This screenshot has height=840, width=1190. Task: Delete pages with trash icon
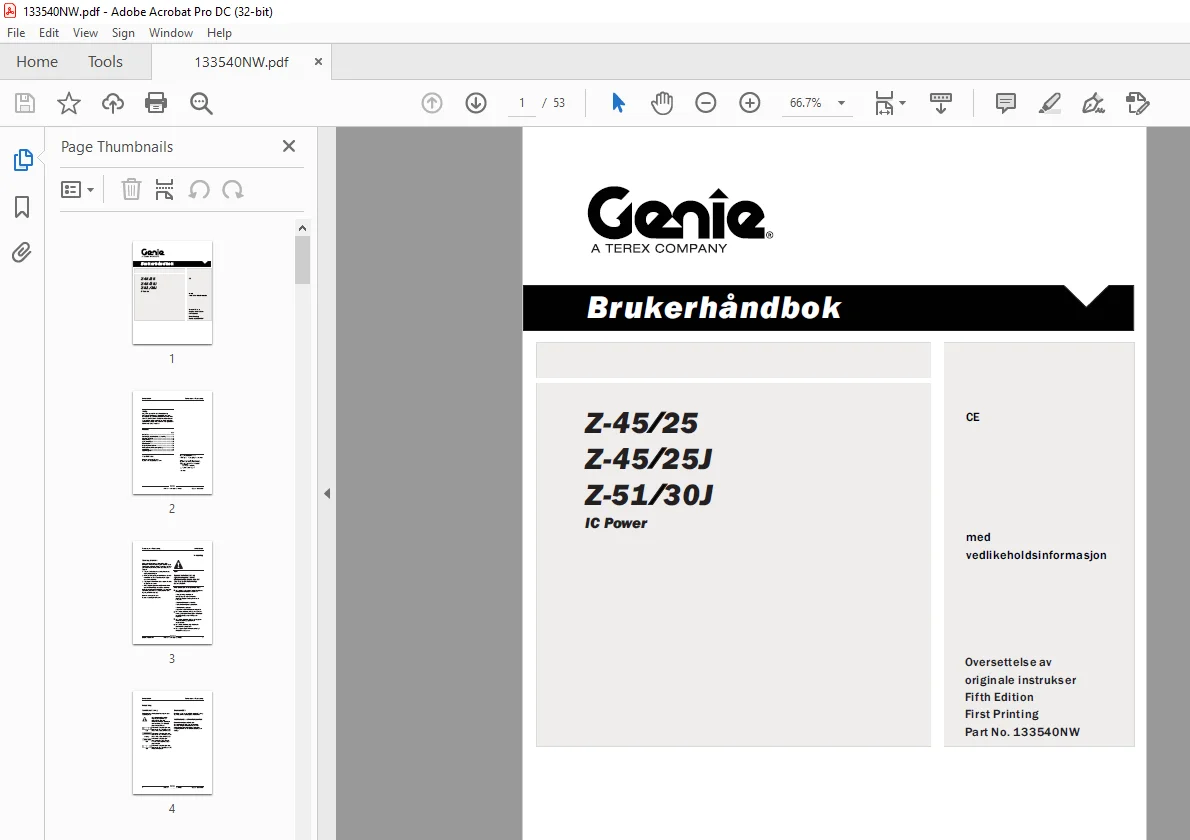click(x=131, y=190)
